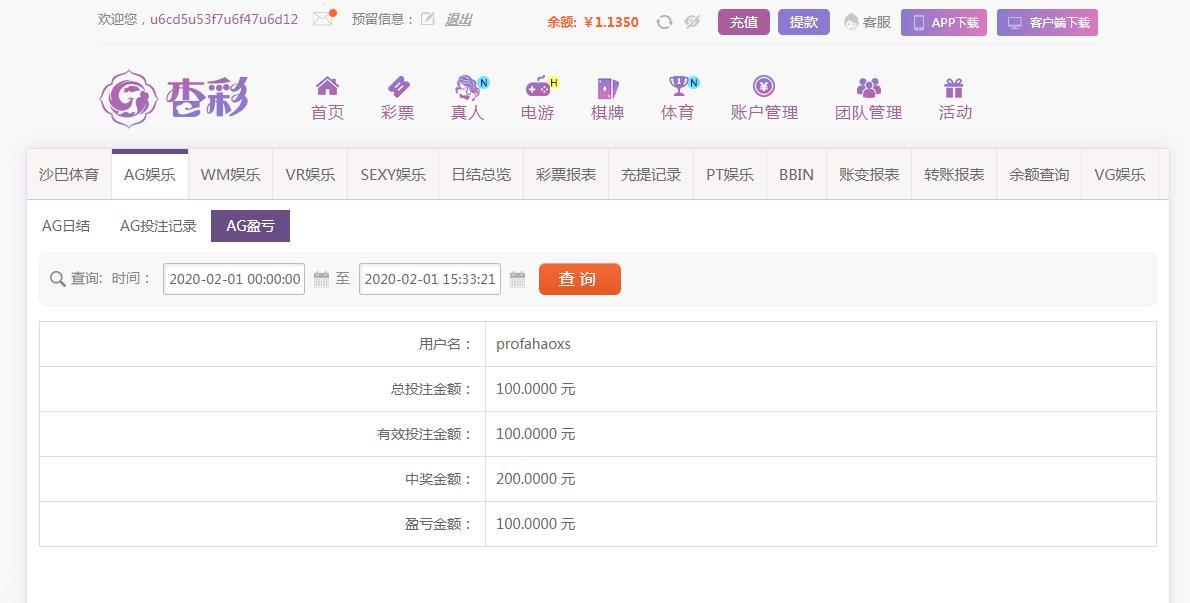
Task: Hide balance with the eye icon
Action: [x=691, y=22]
